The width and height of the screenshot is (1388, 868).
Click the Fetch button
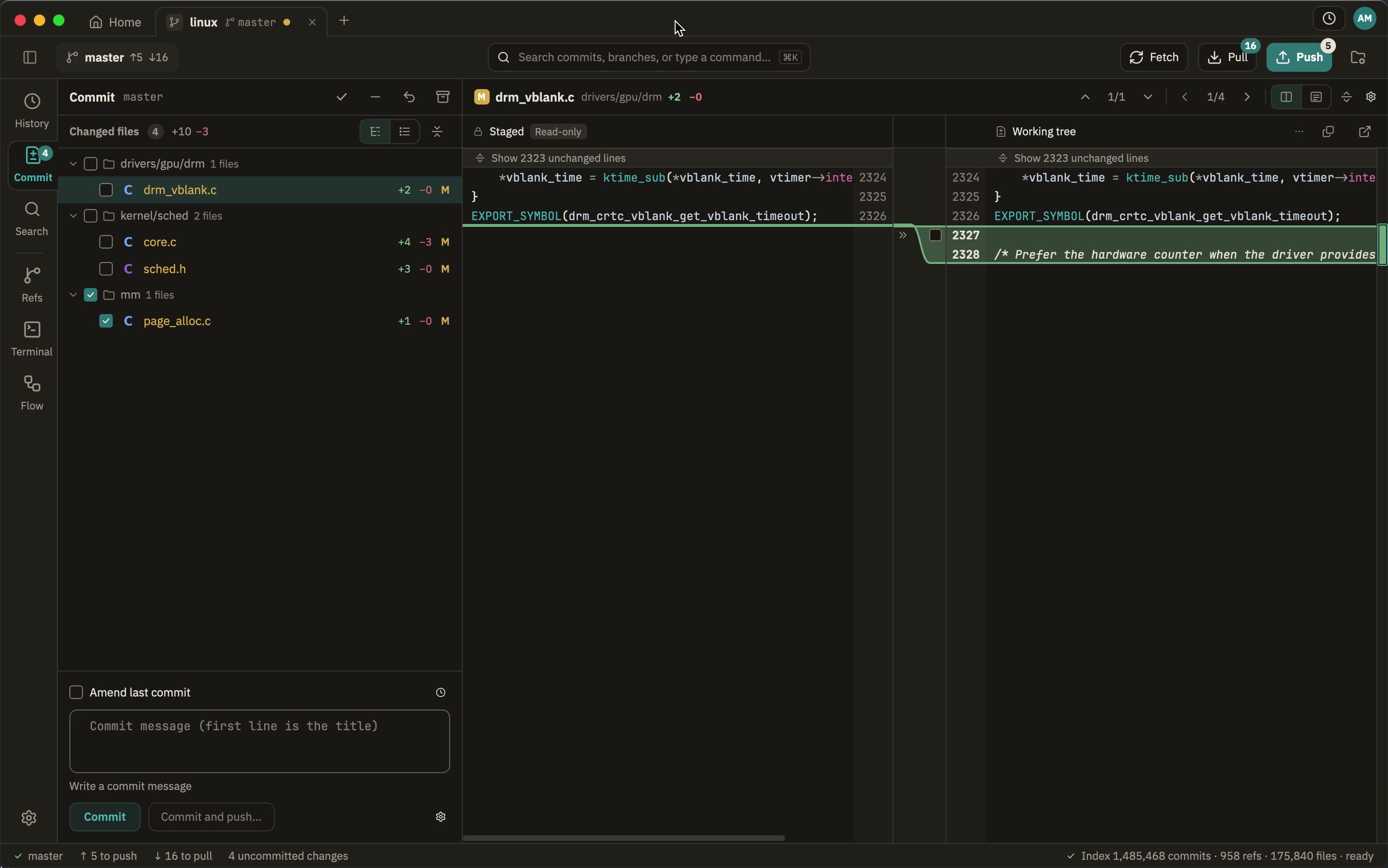tap(1154, 57)
